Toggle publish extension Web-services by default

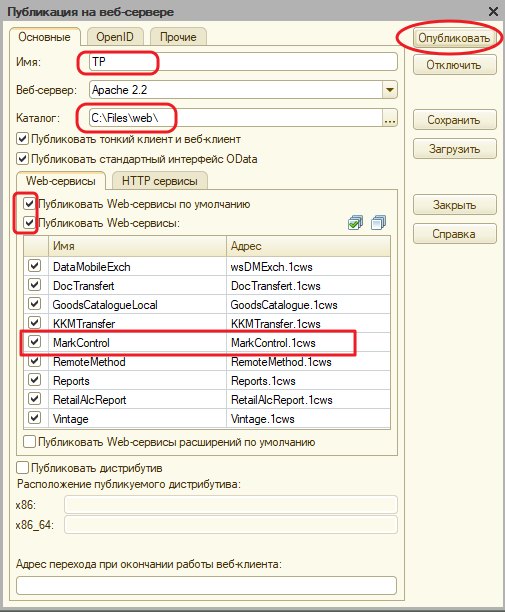(x=29, y=442)
